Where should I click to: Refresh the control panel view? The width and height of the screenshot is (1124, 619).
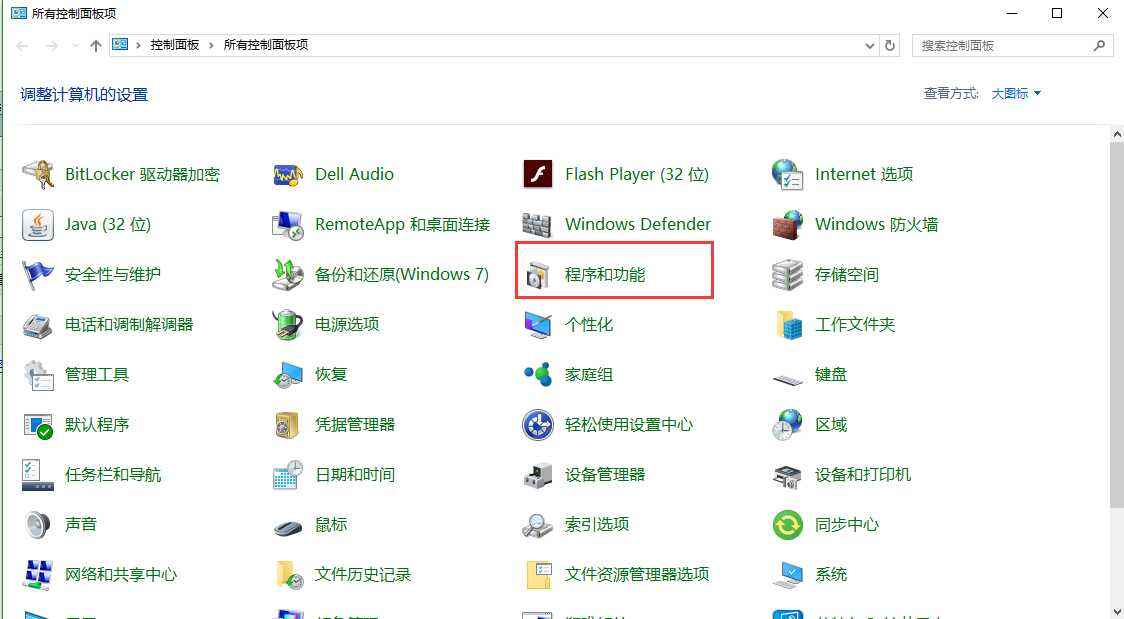(x=890, y=45)
